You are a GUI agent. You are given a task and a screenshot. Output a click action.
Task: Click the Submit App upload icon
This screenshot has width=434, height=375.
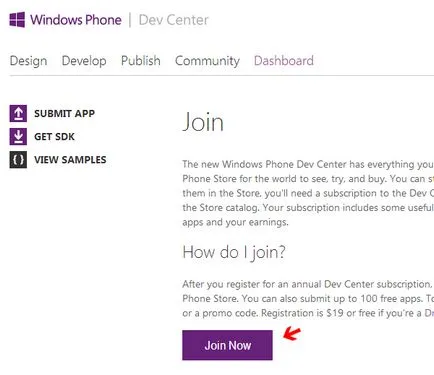(18, 113)
